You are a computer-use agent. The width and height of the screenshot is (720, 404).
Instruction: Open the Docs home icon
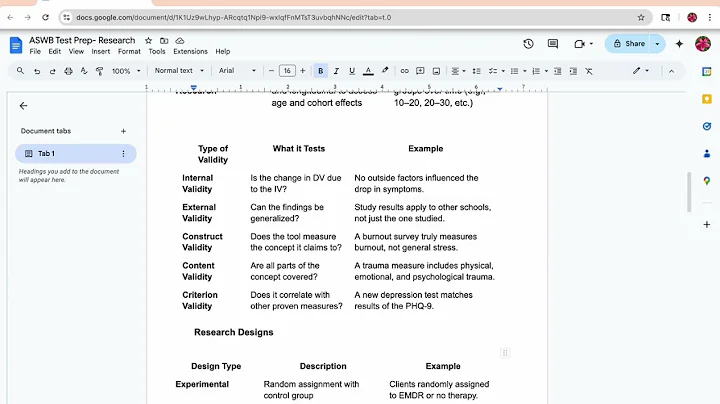click(16, 45)
